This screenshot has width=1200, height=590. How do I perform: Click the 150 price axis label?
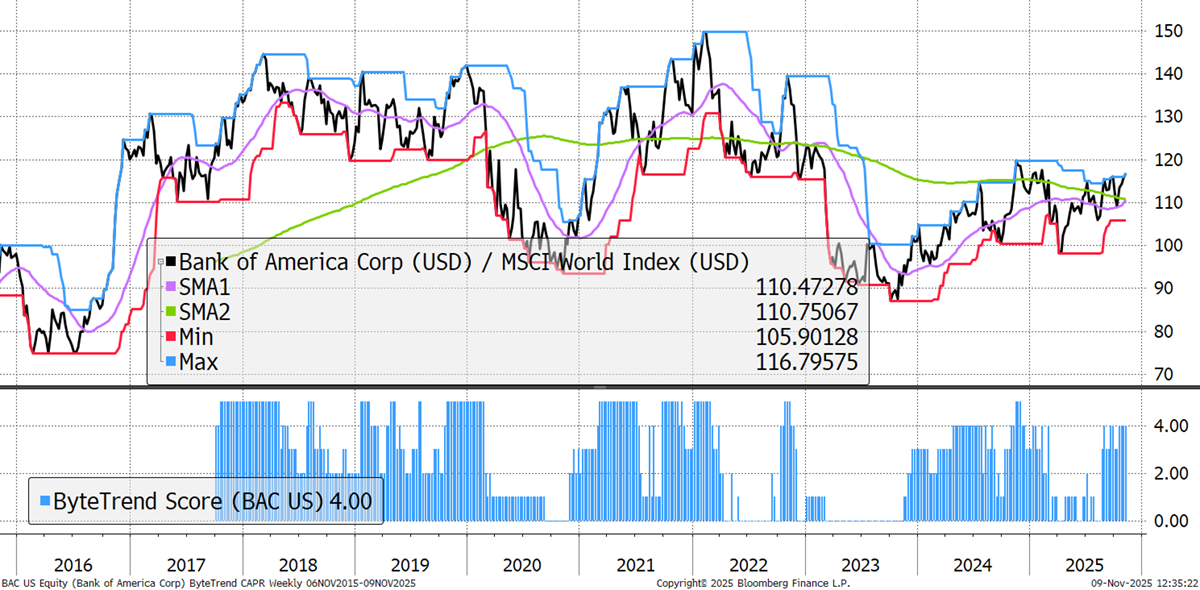(x=1166, y=32)
